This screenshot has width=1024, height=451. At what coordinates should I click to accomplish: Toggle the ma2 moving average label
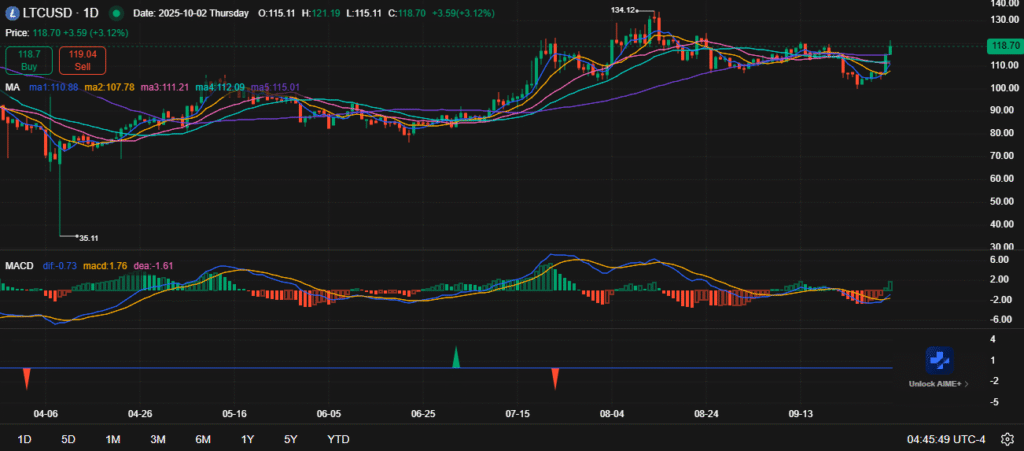[109, 88]
